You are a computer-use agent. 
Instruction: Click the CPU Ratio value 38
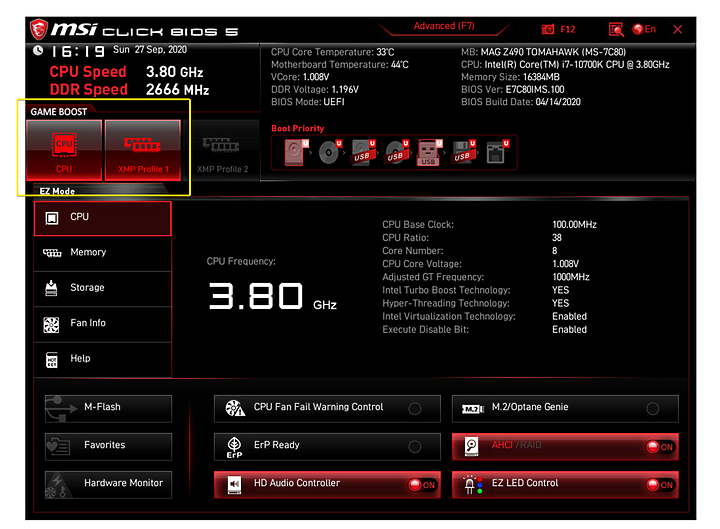557,237
